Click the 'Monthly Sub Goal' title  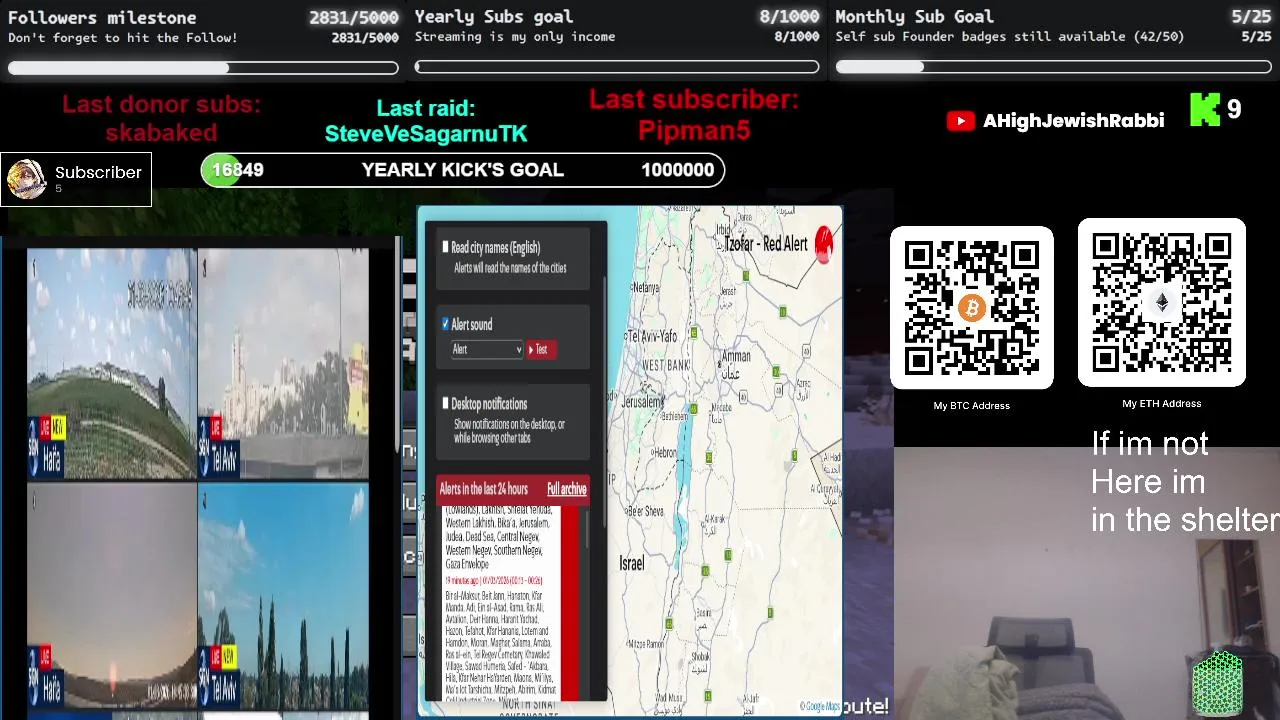click(915, 17)
